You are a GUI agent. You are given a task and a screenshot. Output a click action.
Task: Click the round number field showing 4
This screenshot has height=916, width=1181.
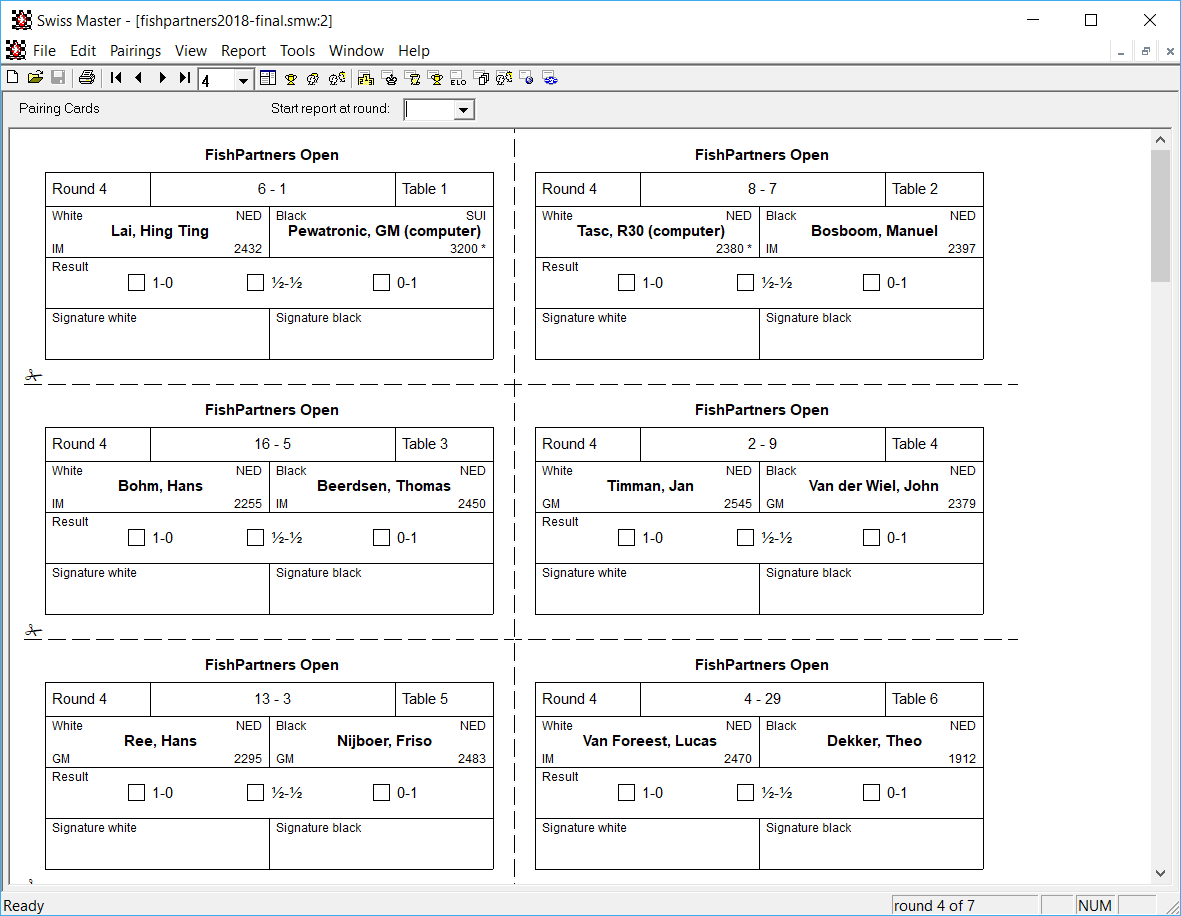[217, 80]
